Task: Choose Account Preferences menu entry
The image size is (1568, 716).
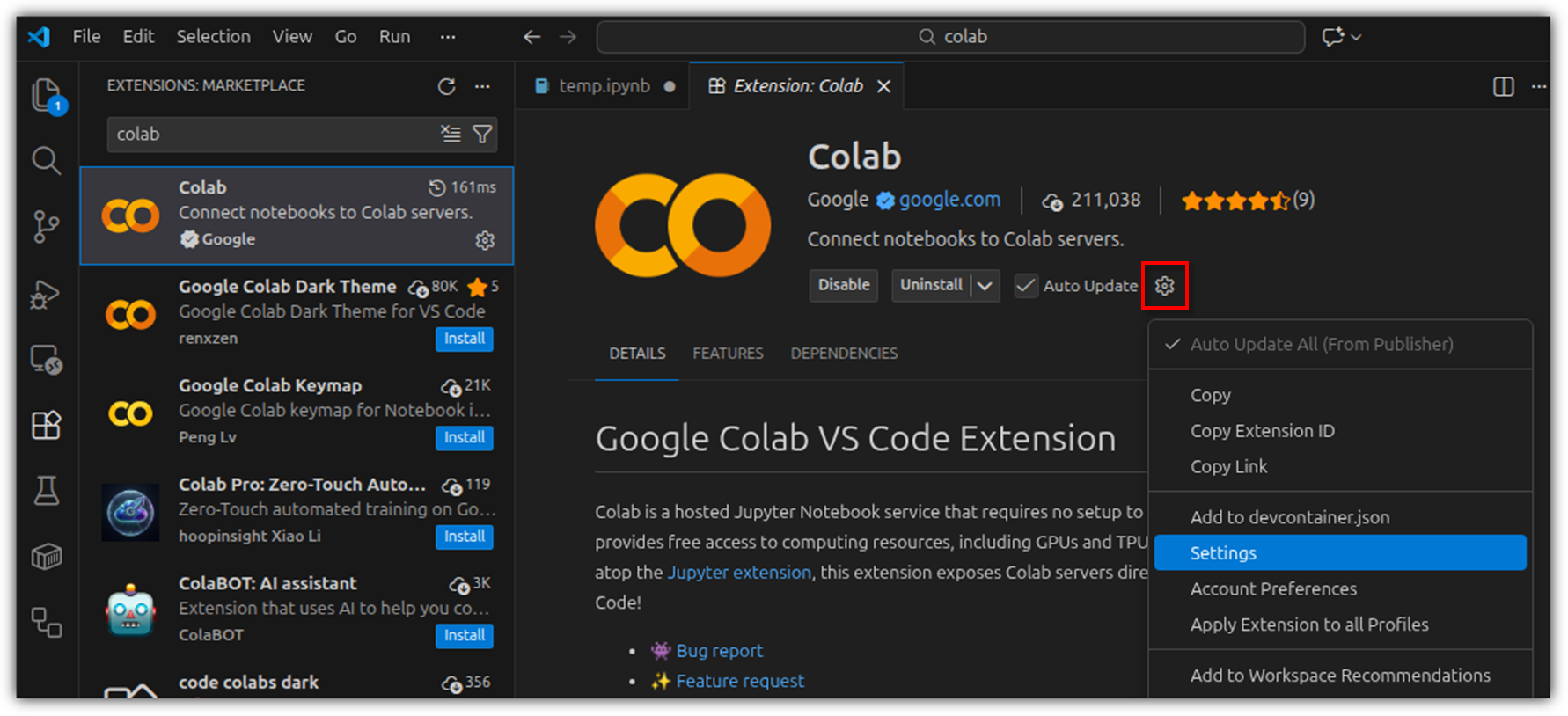Action: pyautogui.click(x=1340, y=589)
